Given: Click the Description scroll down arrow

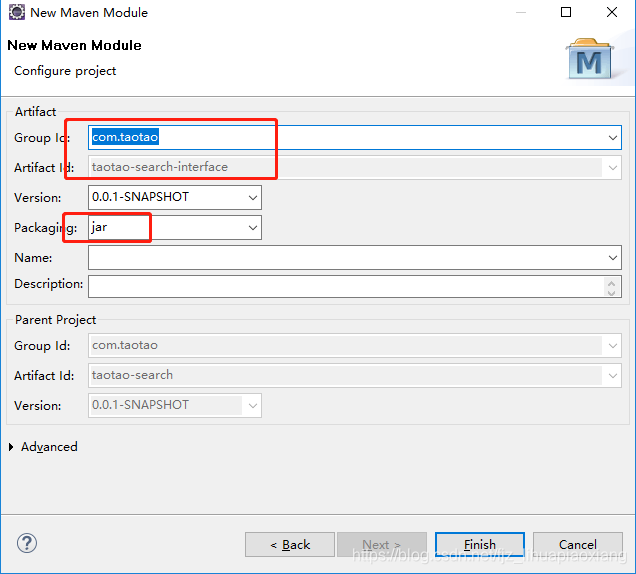Looking at the screenshot, I should pyautogui.click(x=612, y=292).
